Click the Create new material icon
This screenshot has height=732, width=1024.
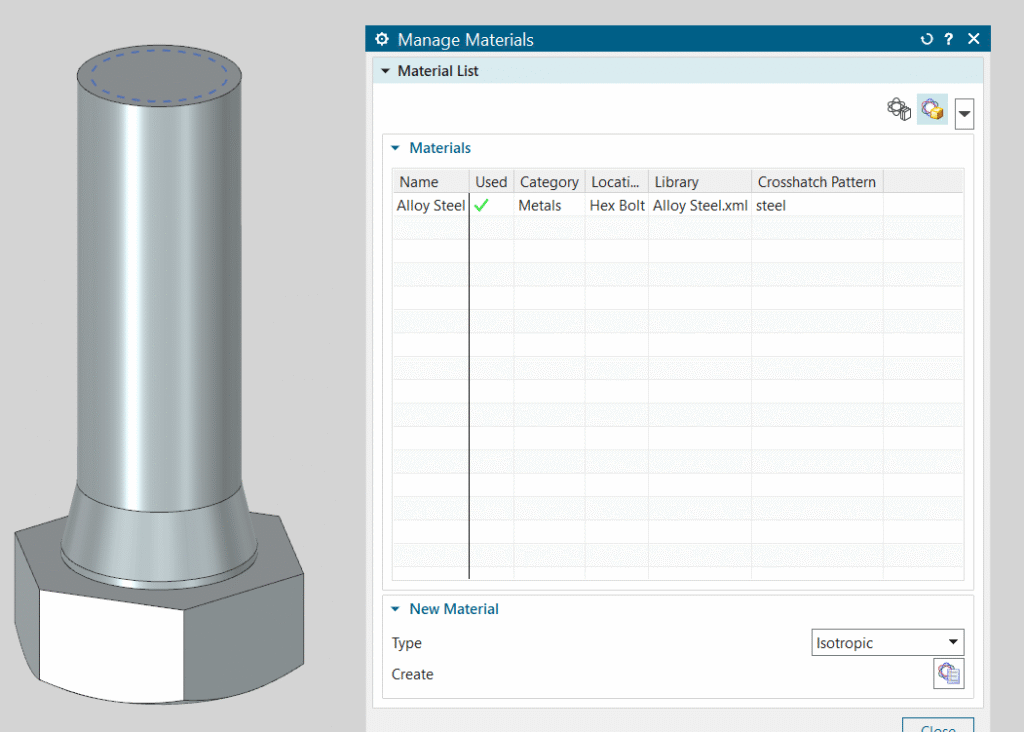(x=948, y=674)
